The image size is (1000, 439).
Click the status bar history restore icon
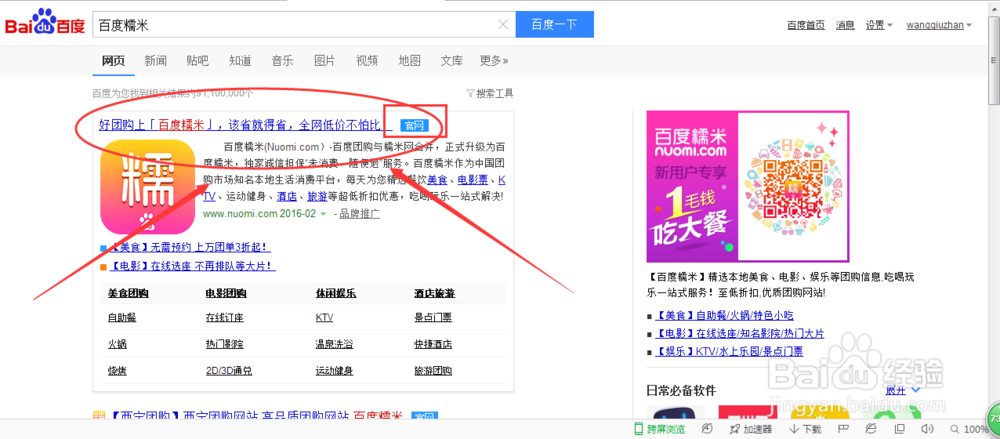click(x=707, y=429)
